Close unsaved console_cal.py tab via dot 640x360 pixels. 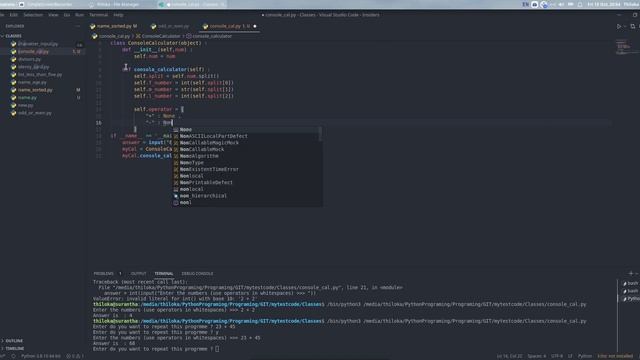(255, 26)
